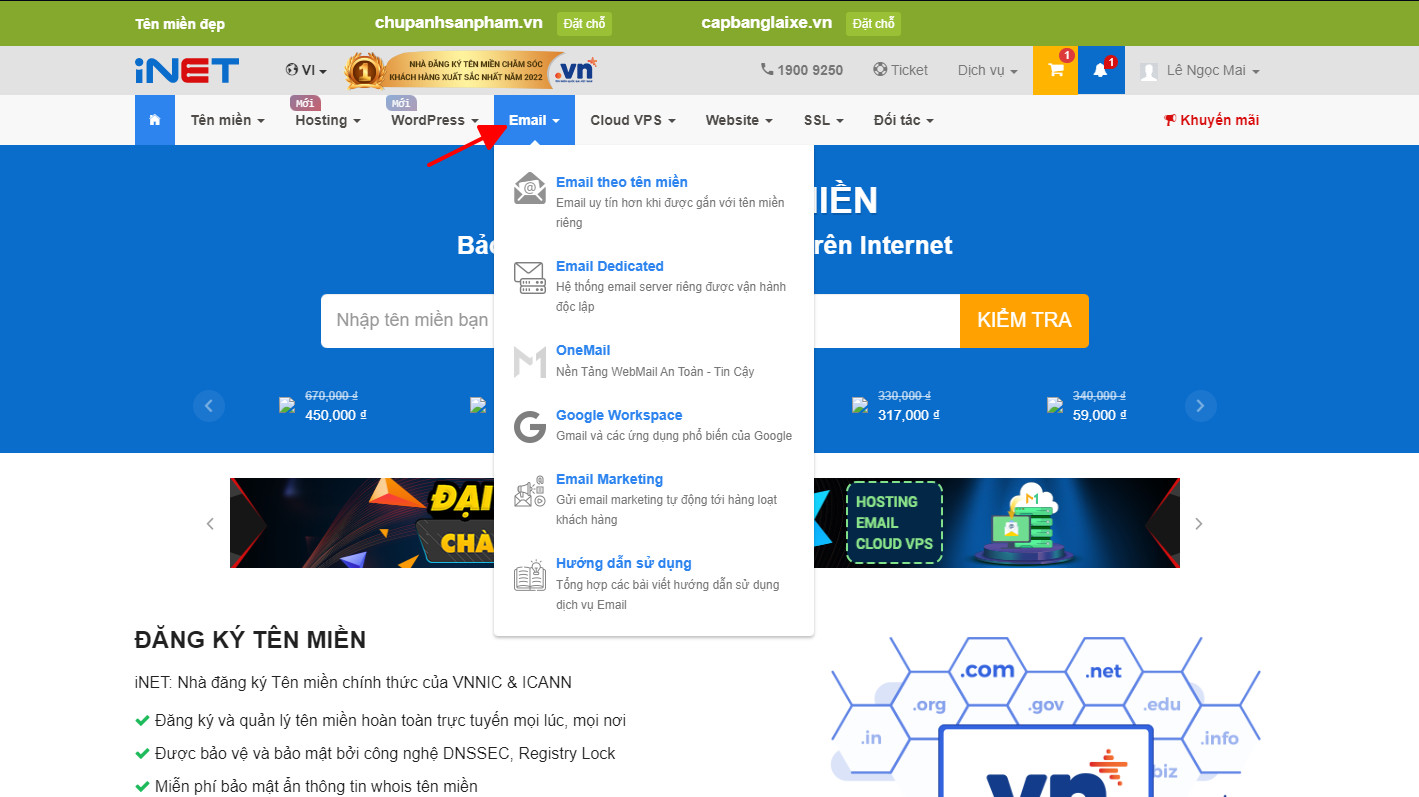The image size is (1419, 797).
Task: Click the Email theo tên miền mail icon
Action: [x=529, y=190]
